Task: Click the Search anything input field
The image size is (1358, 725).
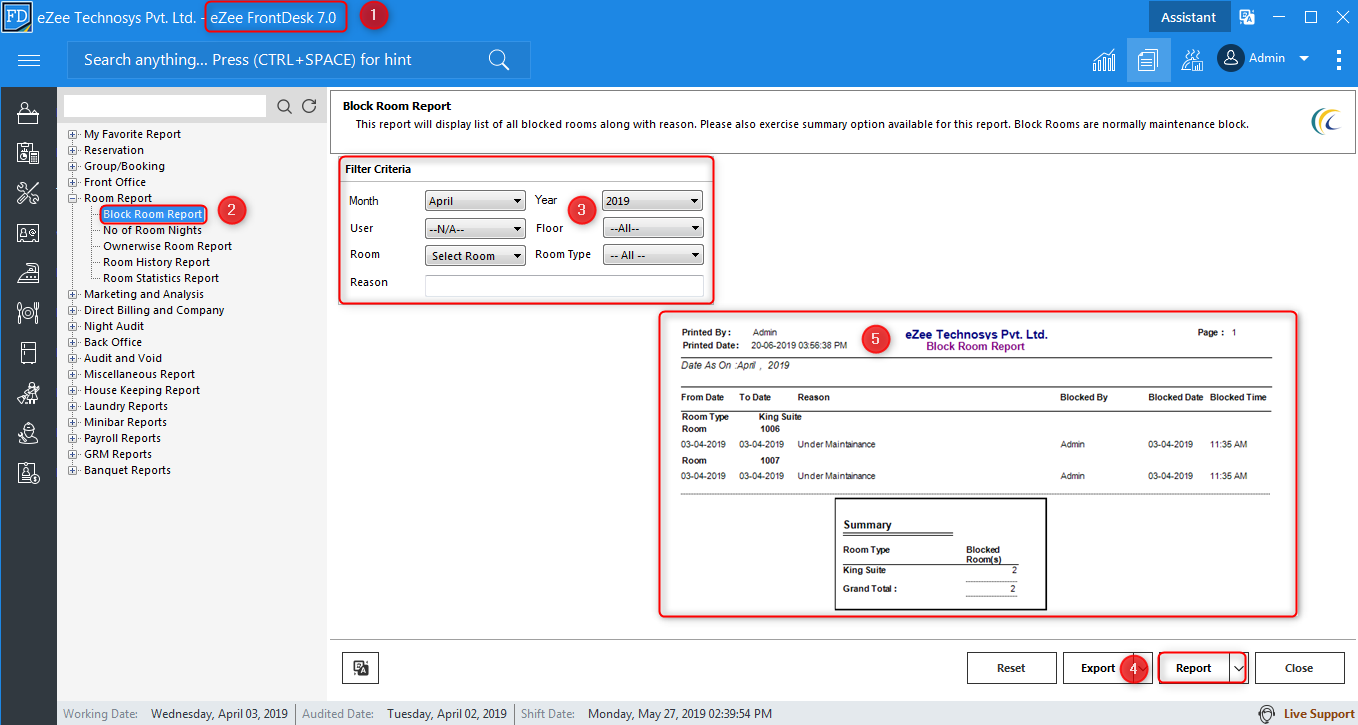Action: pyautogui.click(x=298, y=60)
